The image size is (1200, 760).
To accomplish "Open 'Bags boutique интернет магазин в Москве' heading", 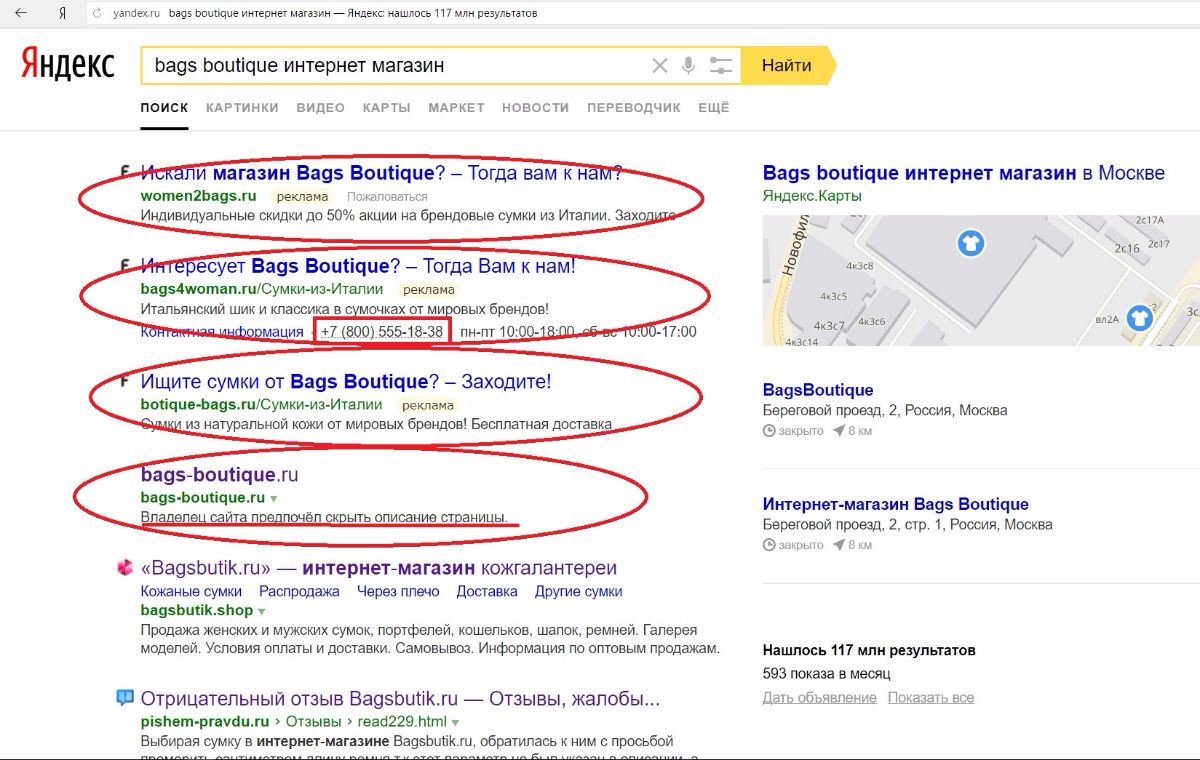I will click(964, 173).
